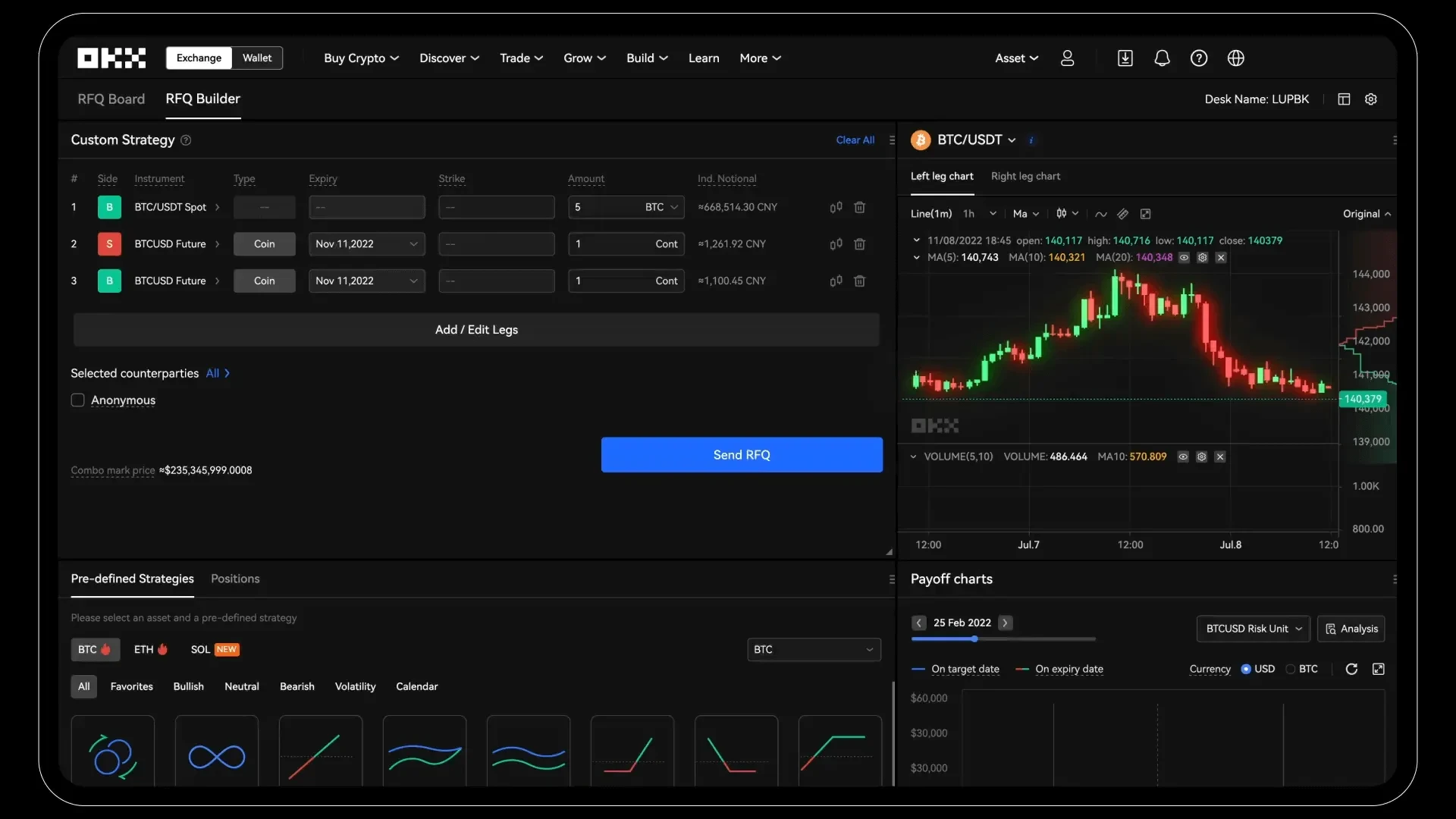The image size is (1456, 819).
Task: Click the globe/language icon in top navigation
Action: pos(1236,58)
